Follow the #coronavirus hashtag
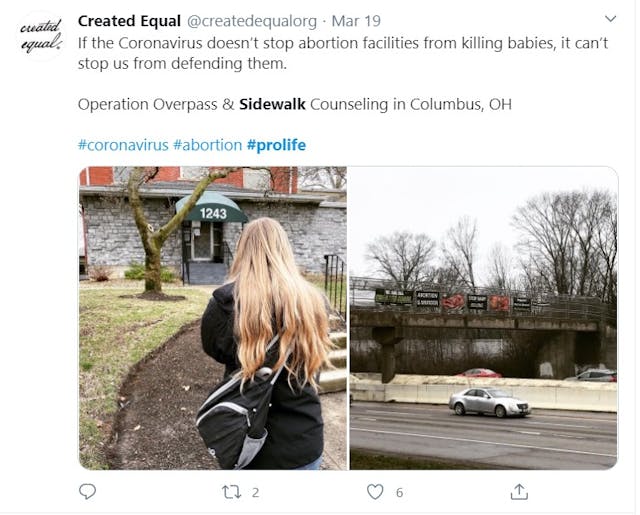Viewport: 640px width, 515px height. 123,145
